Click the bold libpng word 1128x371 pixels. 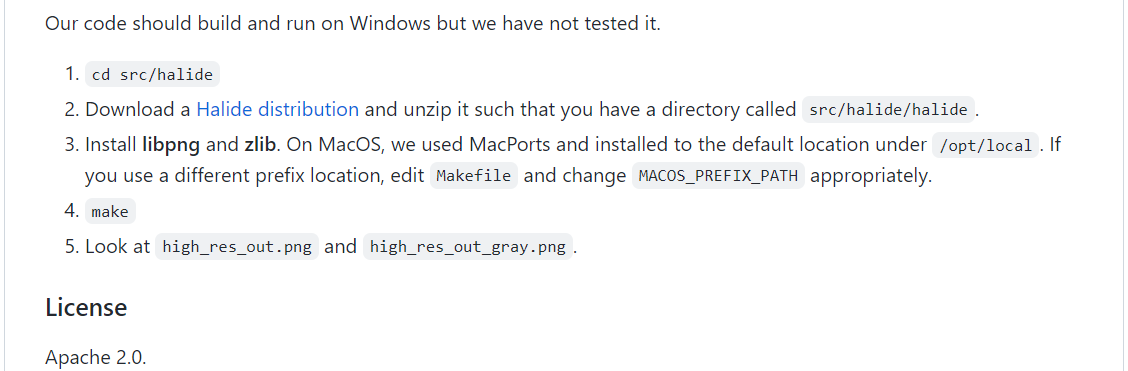click(x=171, y=145)
